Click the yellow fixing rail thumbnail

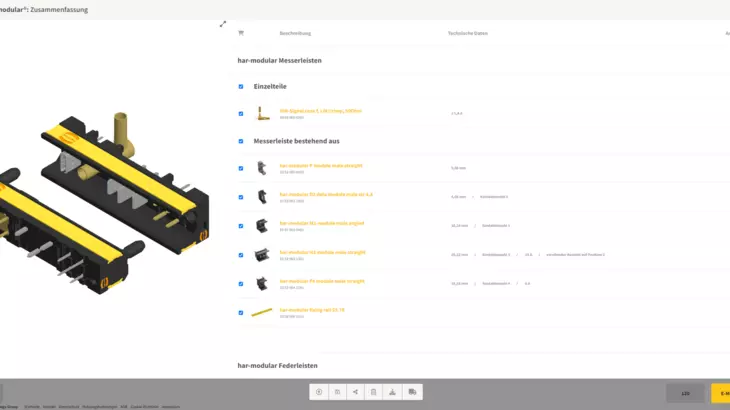click(262, 312)
